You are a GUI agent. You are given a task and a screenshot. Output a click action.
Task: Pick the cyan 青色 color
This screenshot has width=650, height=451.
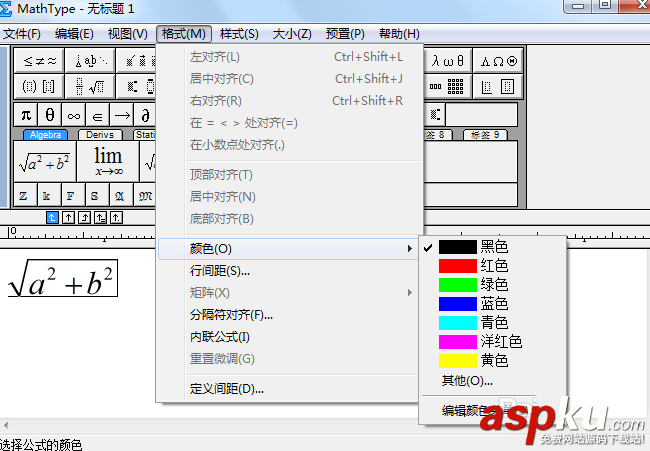(493, 322)
